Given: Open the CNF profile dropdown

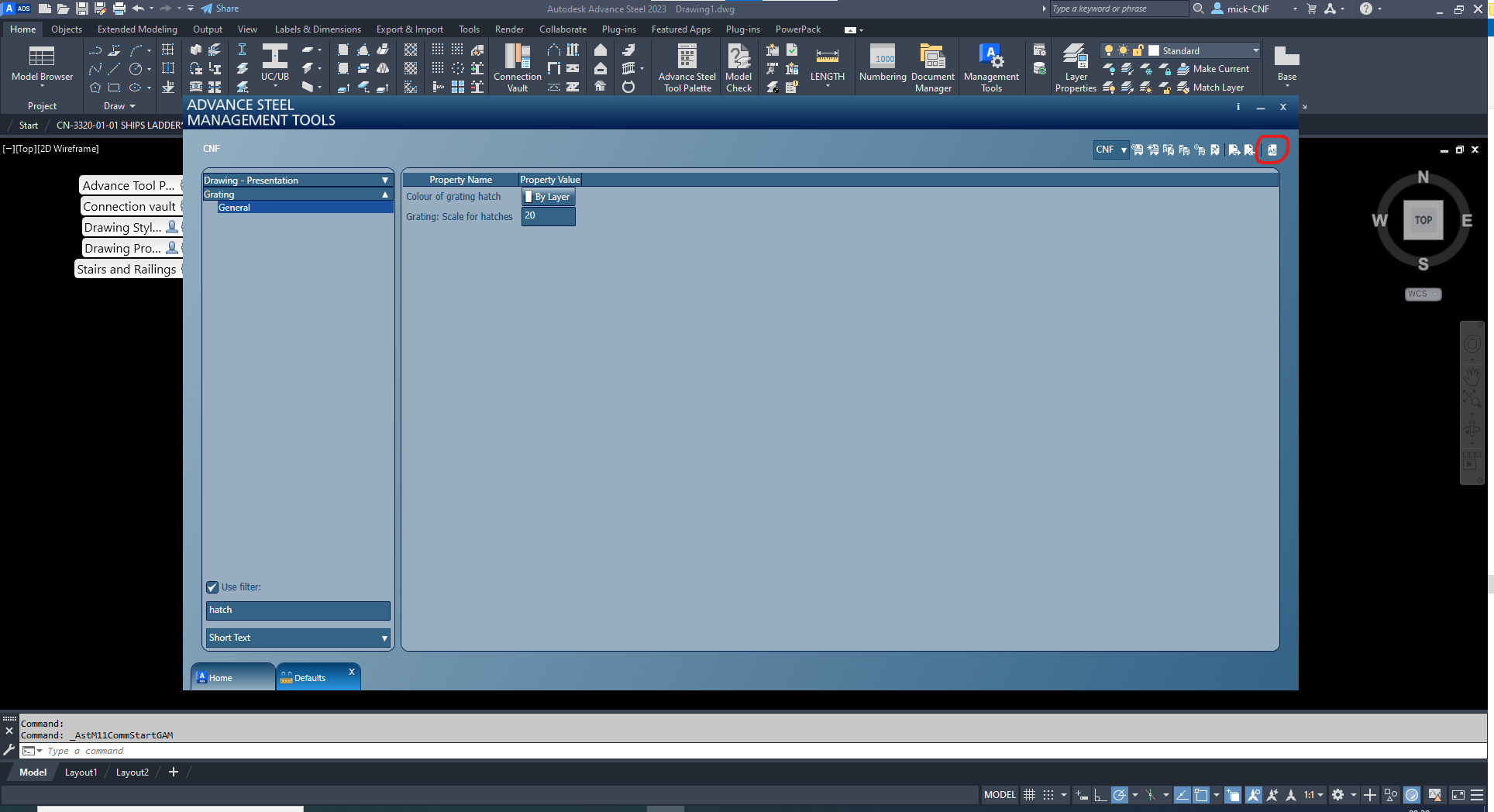Looking at the screenshot, I should 1110,150.
